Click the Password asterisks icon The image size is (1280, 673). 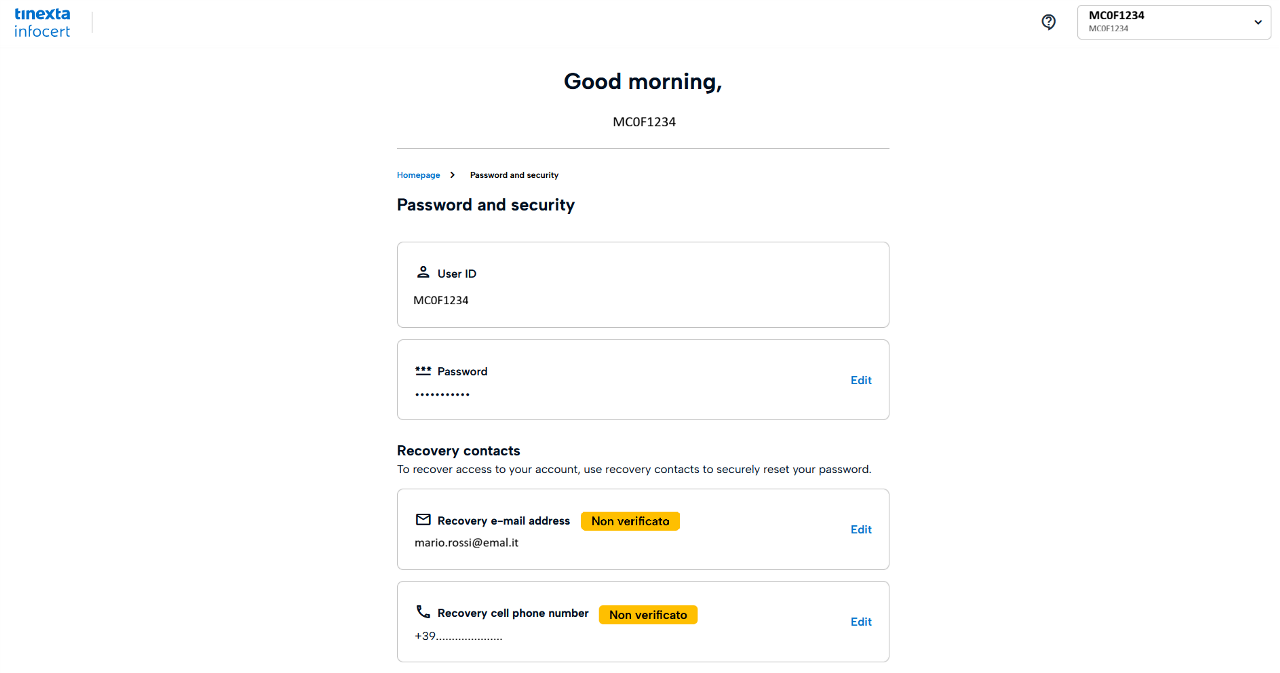(x=423, y=370)
